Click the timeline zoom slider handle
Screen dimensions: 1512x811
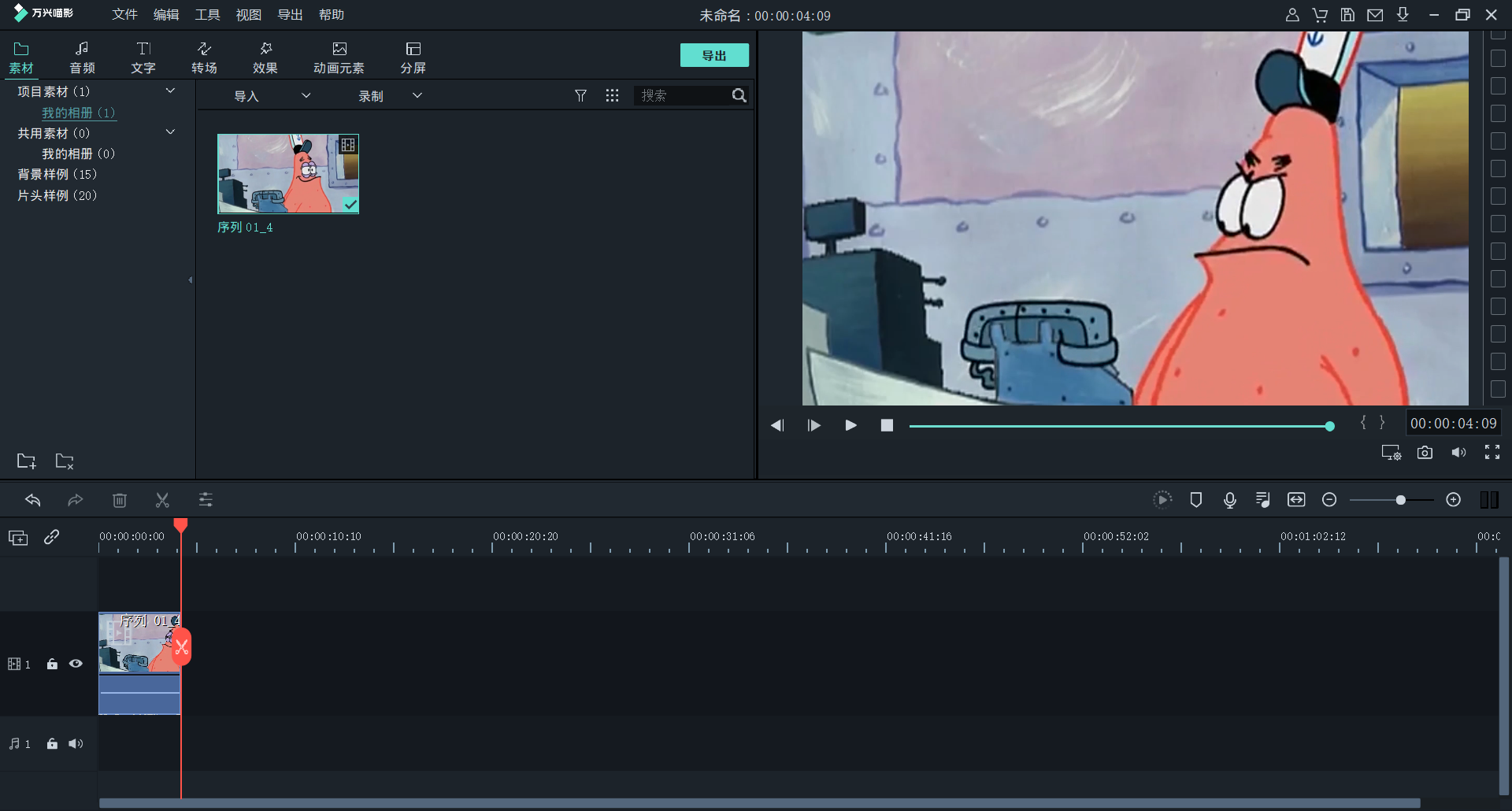(1400, 500)
